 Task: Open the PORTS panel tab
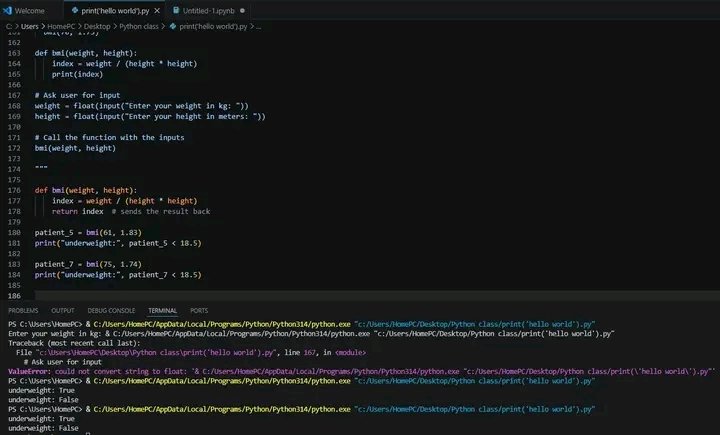(199, 311)
